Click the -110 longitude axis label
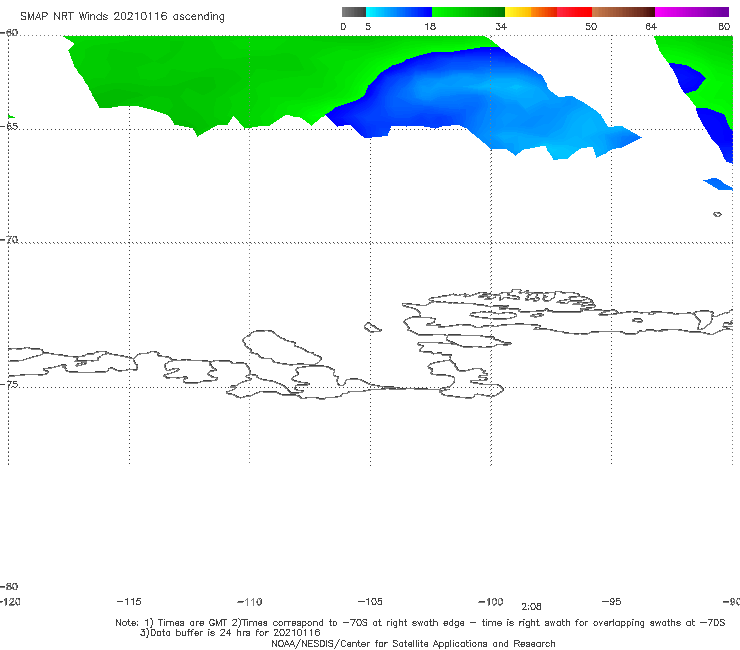This screenshot has width=740, height=650. click(250, 602)
